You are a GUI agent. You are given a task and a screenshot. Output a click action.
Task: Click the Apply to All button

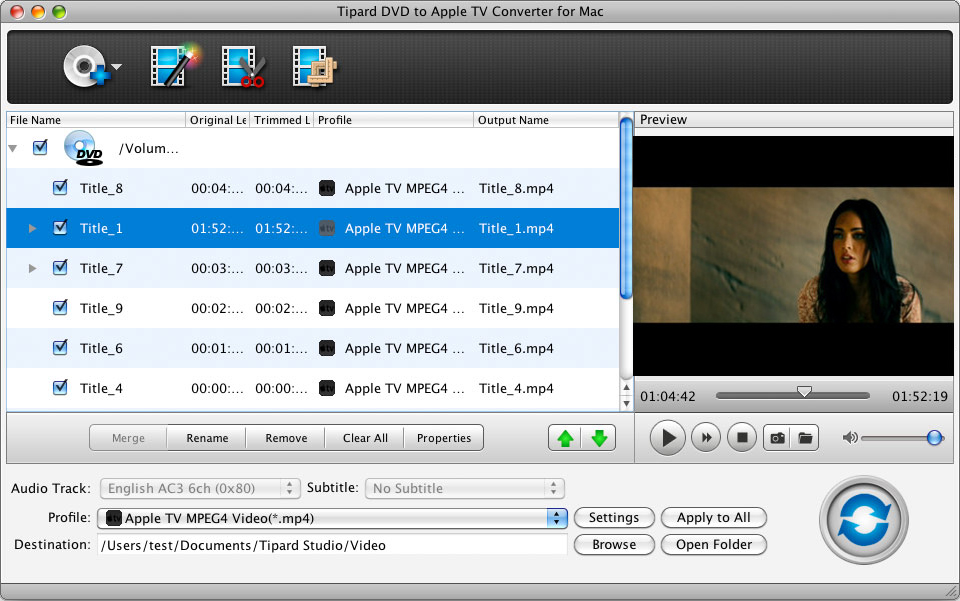(713, 517)
